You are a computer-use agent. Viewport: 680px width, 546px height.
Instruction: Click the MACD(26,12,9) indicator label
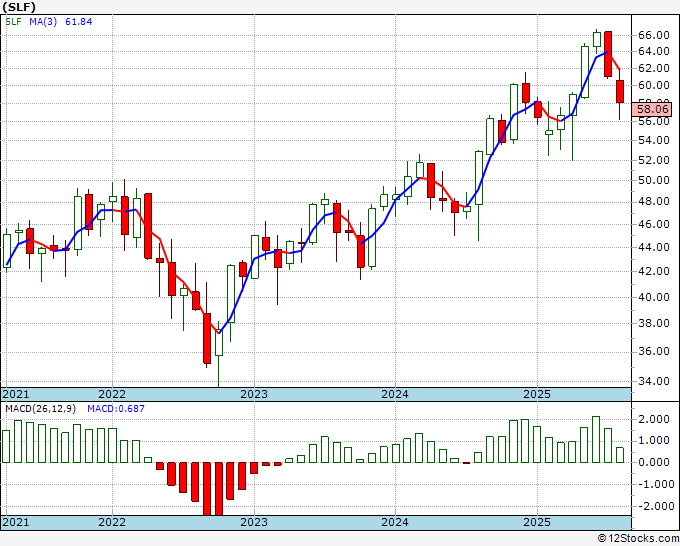coord(40,409)
